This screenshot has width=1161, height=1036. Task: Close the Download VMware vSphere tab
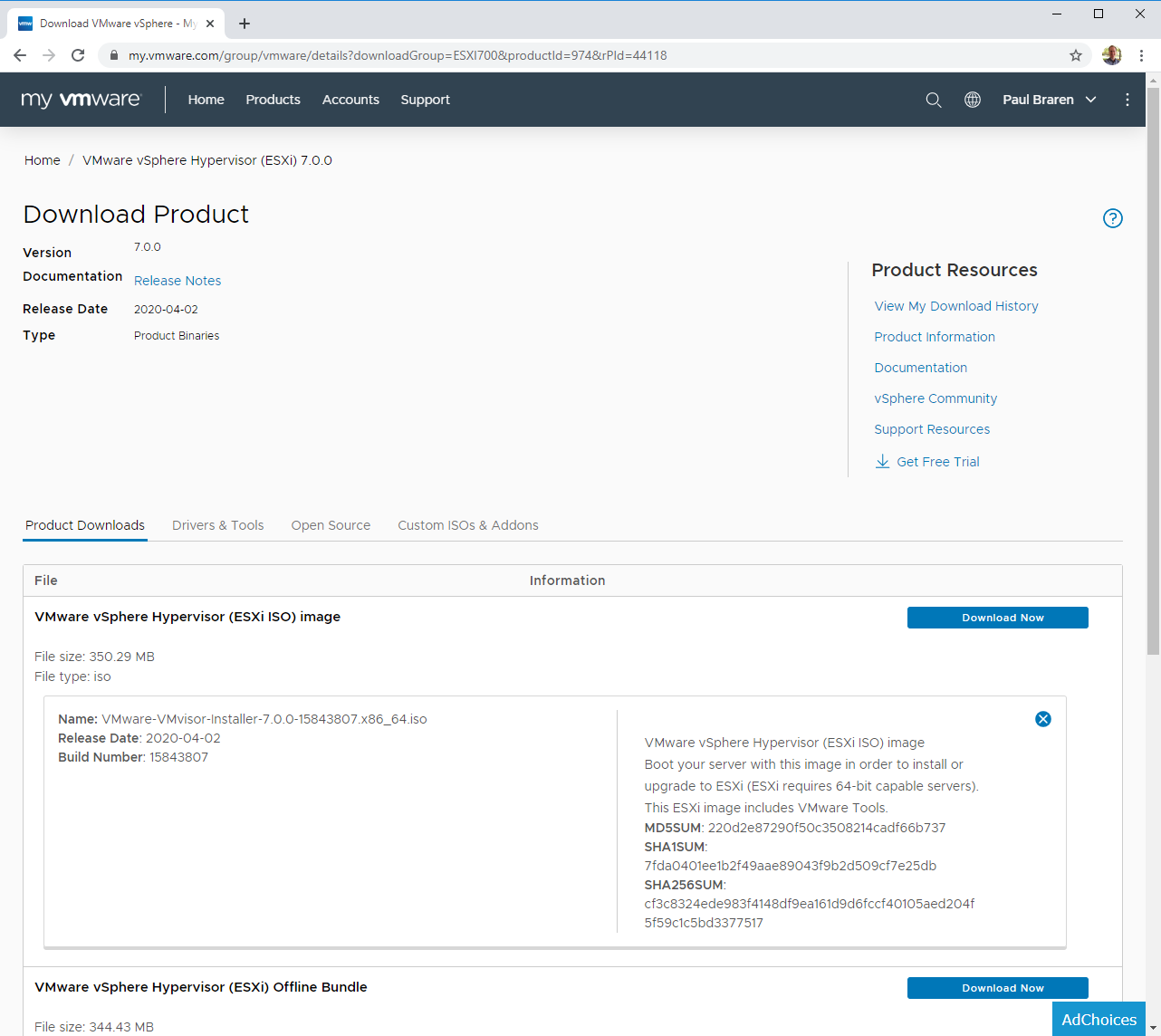(210, 24)
